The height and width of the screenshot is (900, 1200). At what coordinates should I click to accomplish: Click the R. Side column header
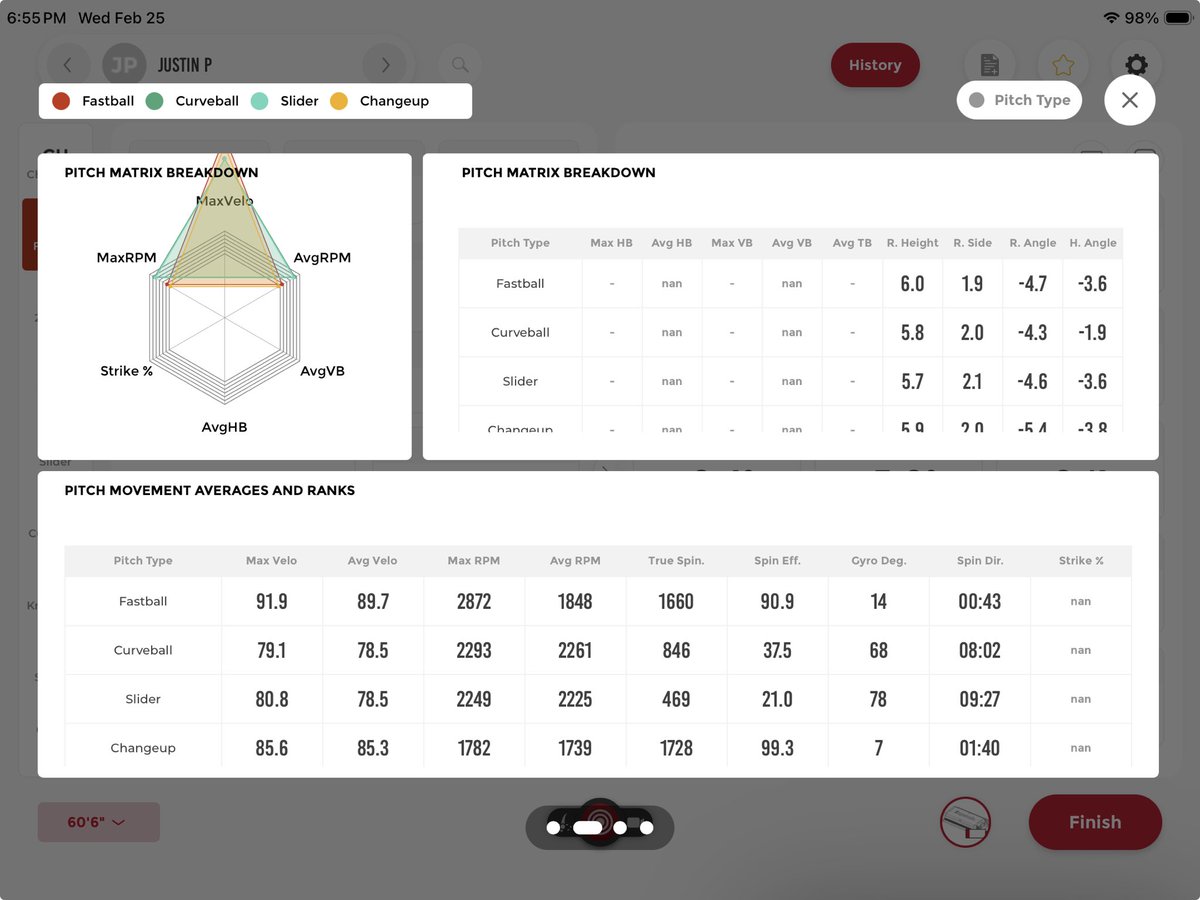pos(972,243)
